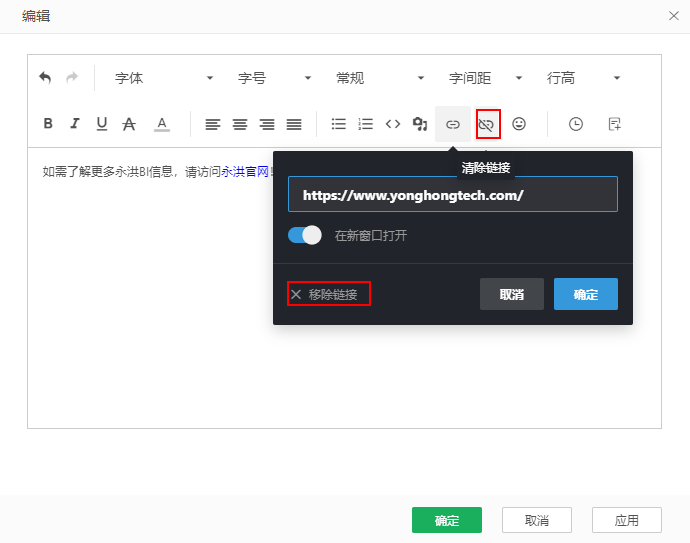The width and height of the screenshot is (690, 543).
Task: Open the emoji picker
Action: [x=519, y=124]
